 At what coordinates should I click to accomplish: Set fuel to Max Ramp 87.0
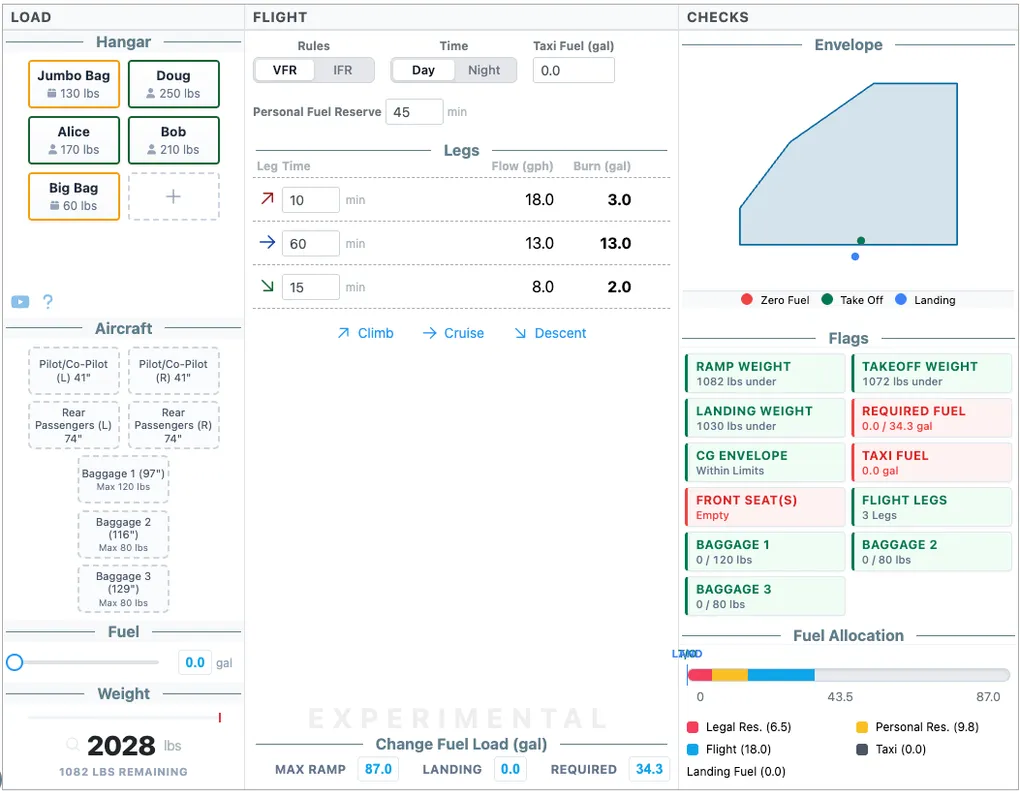(x=378, y=769)
